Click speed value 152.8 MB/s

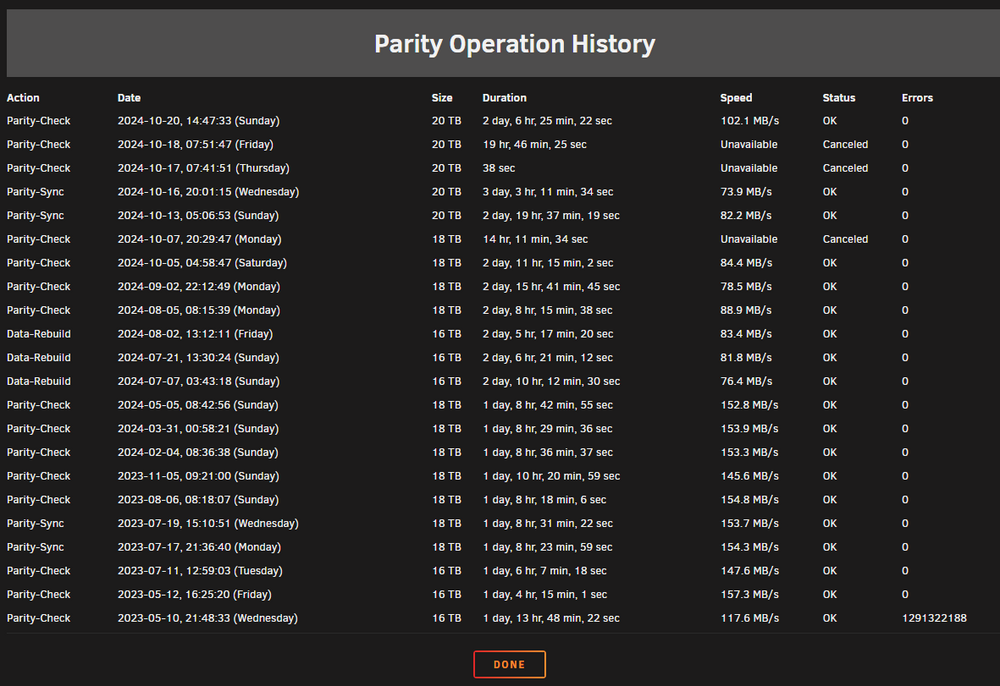coord(749,405)
